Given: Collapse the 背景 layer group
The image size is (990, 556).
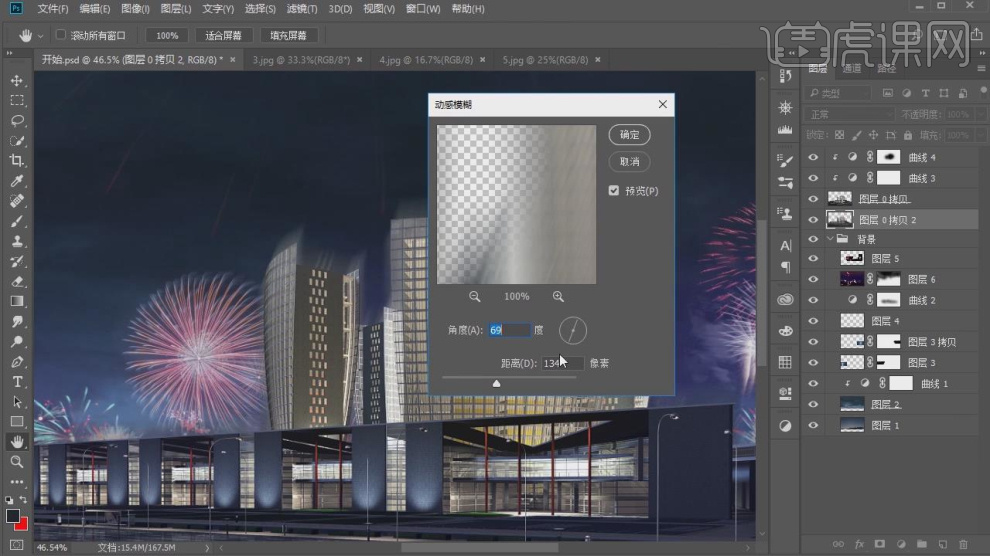Looking at the screenshot, I should 830,240.
